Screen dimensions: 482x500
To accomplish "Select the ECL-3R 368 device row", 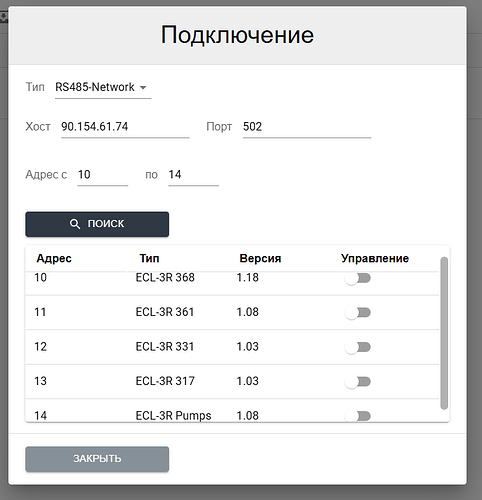I will tap(232, 283).
